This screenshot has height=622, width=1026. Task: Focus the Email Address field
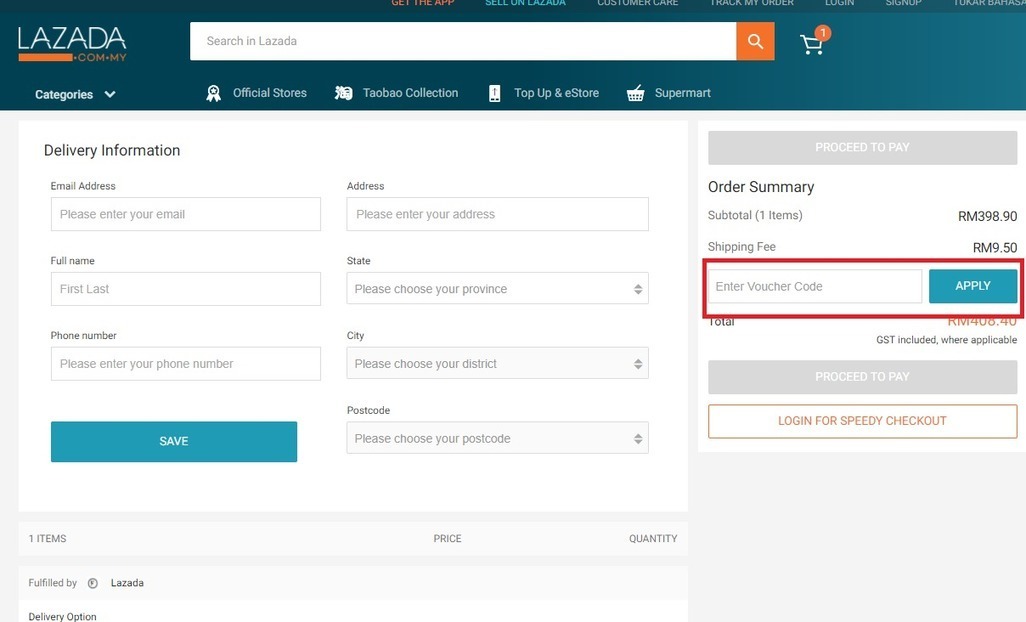(x=185, y=214)
